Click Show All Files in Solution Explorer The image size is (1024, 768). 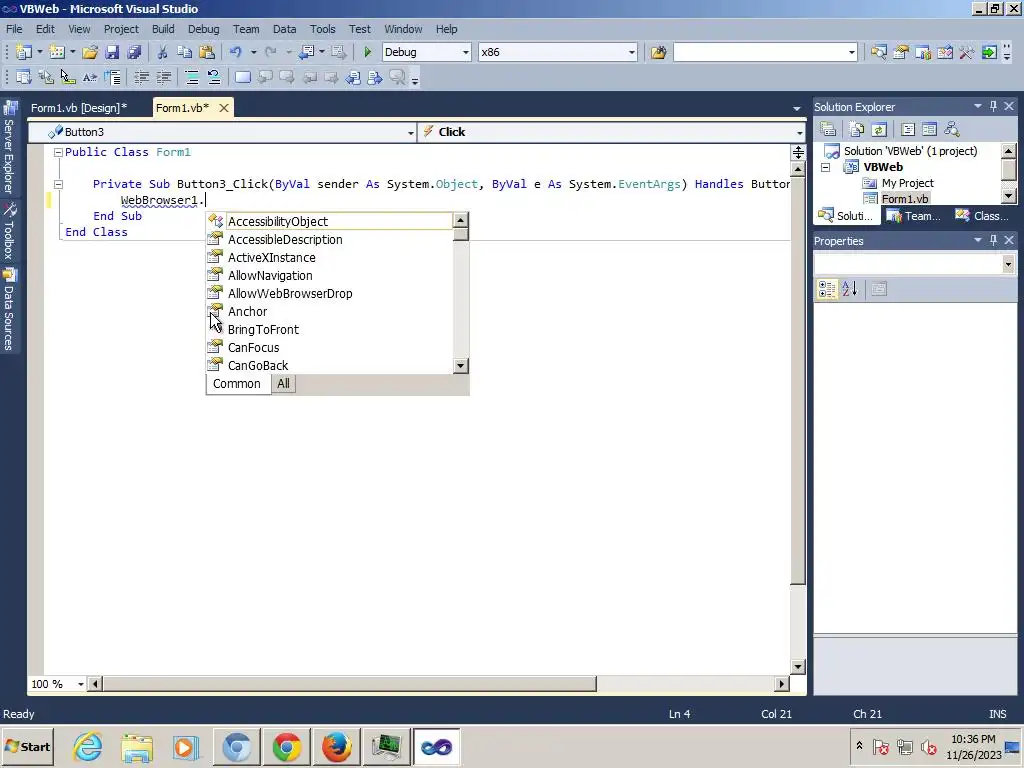pos(856,129)
